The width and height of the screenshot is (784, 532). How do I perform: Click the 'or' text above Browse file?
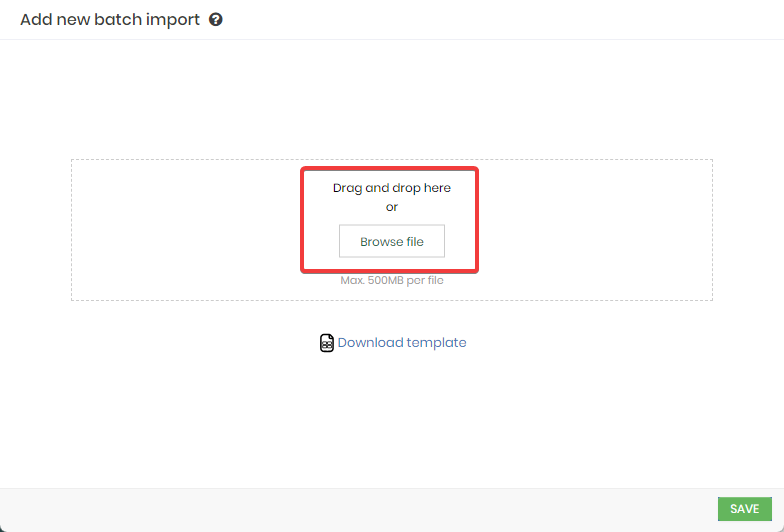392,207
